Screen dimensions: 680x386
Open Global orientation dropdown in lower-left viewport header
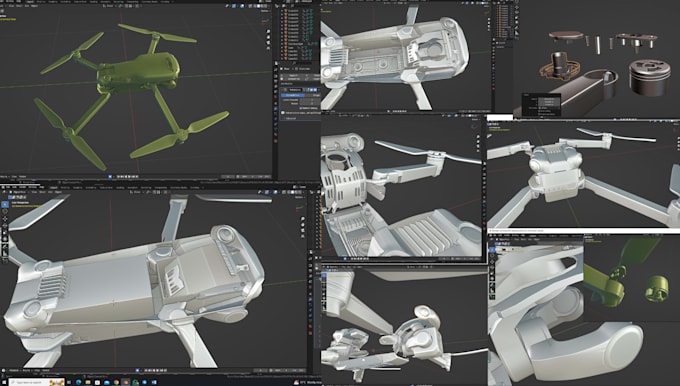137,192
